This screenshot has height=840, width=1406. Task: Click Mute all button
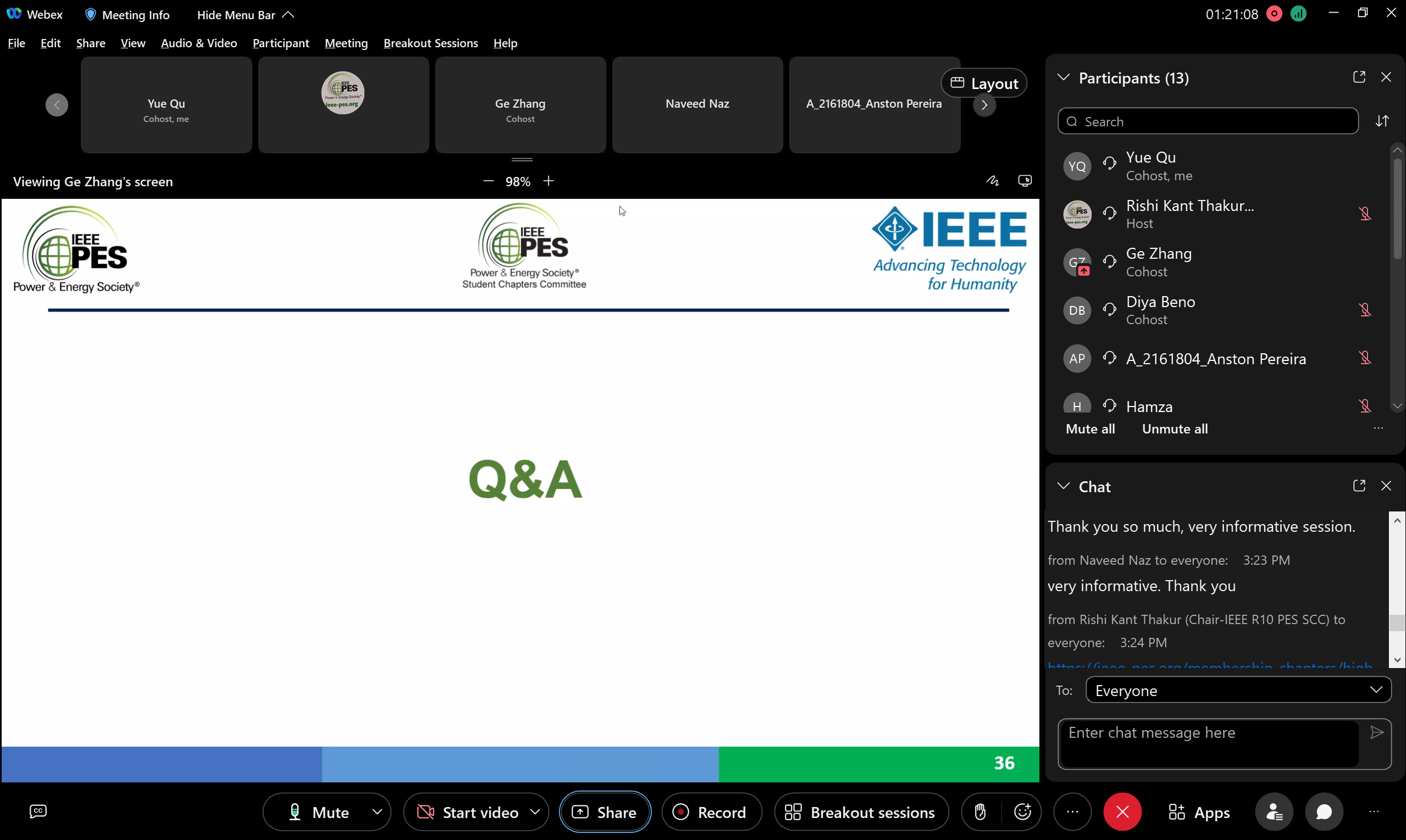pos(1090,429)
